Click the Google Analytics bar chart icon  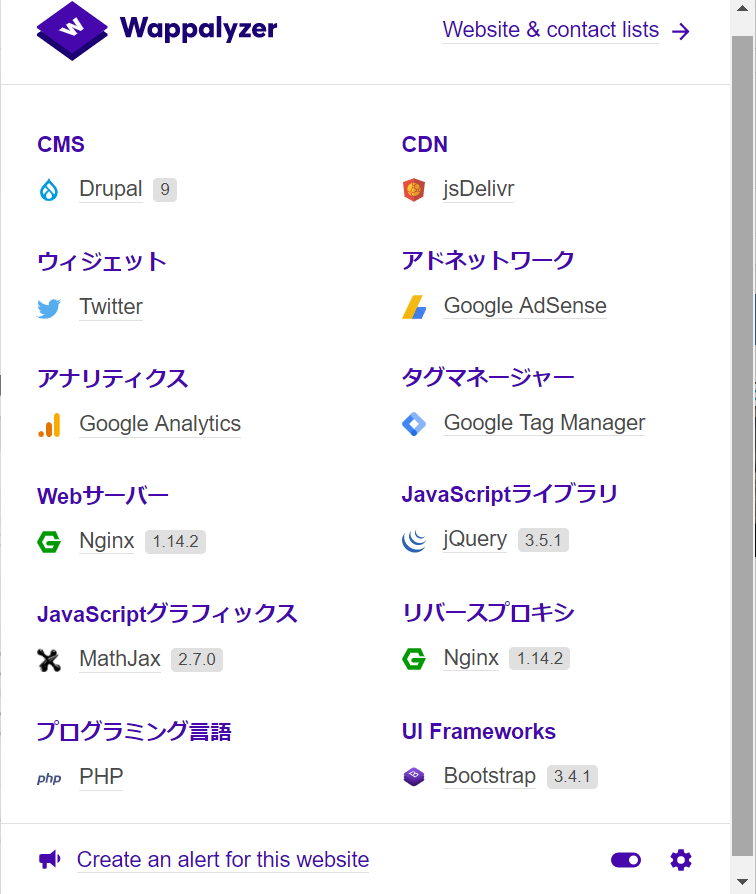tap(49, 425)
